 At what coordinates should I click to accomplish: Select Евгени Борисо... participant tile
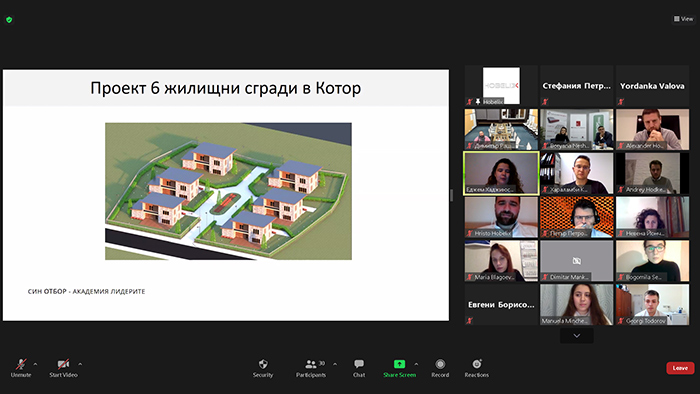point(501,305)
